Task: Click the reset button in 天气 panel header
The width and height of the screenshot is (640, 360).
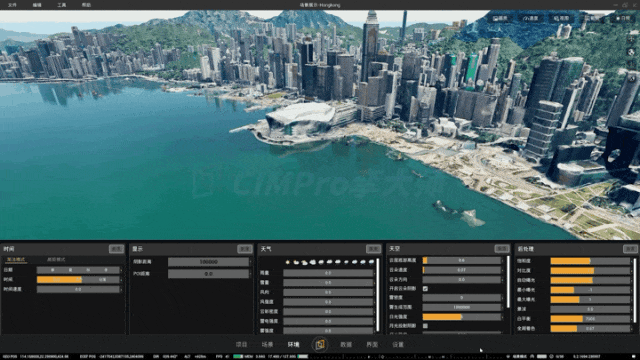Action: (373, 249)
